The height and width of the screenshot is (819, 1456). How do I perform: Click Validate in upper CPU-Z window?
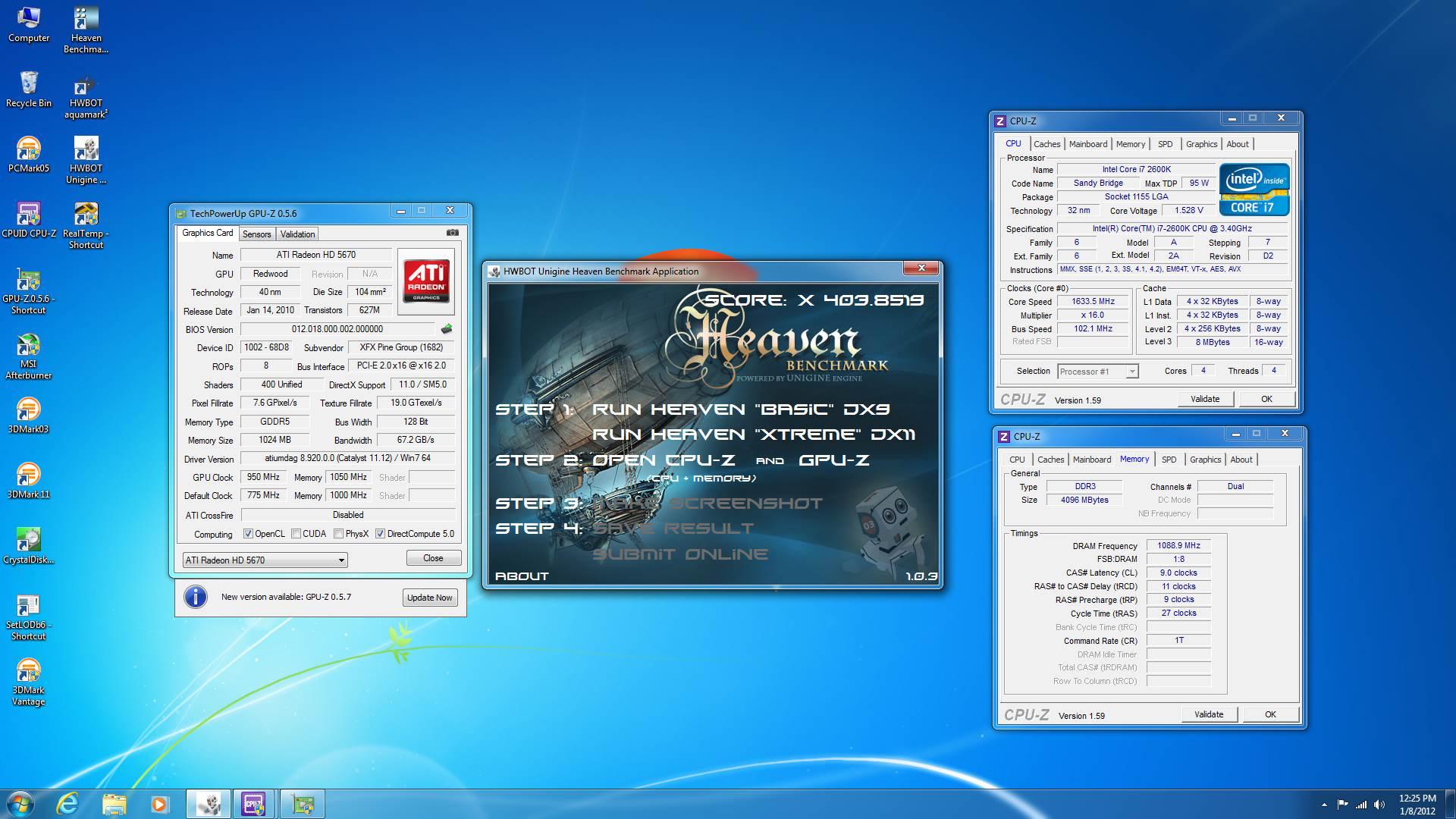[x=1205, y=399]
